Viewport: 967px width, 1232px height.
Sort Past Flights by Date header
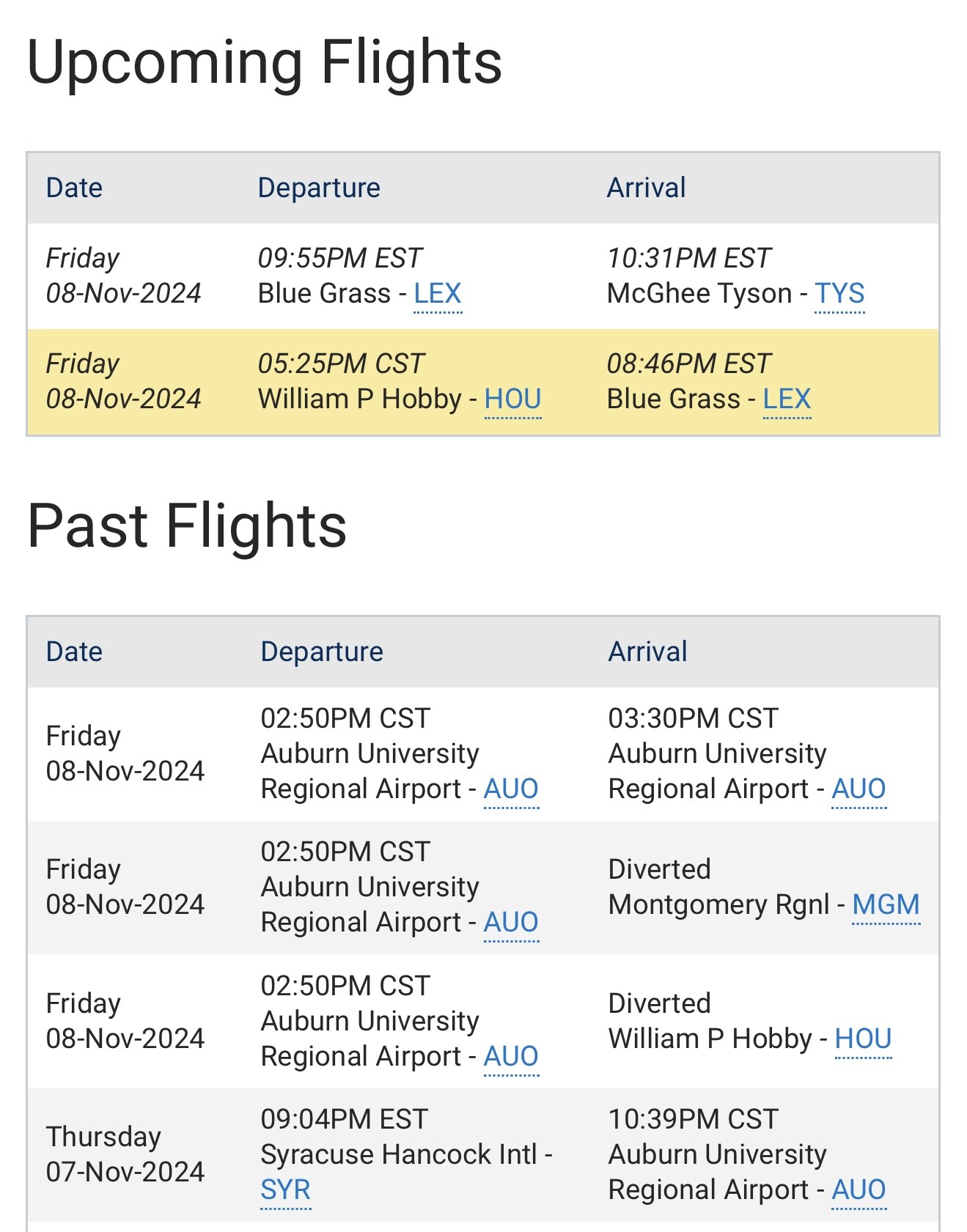(x=74, y=652)
